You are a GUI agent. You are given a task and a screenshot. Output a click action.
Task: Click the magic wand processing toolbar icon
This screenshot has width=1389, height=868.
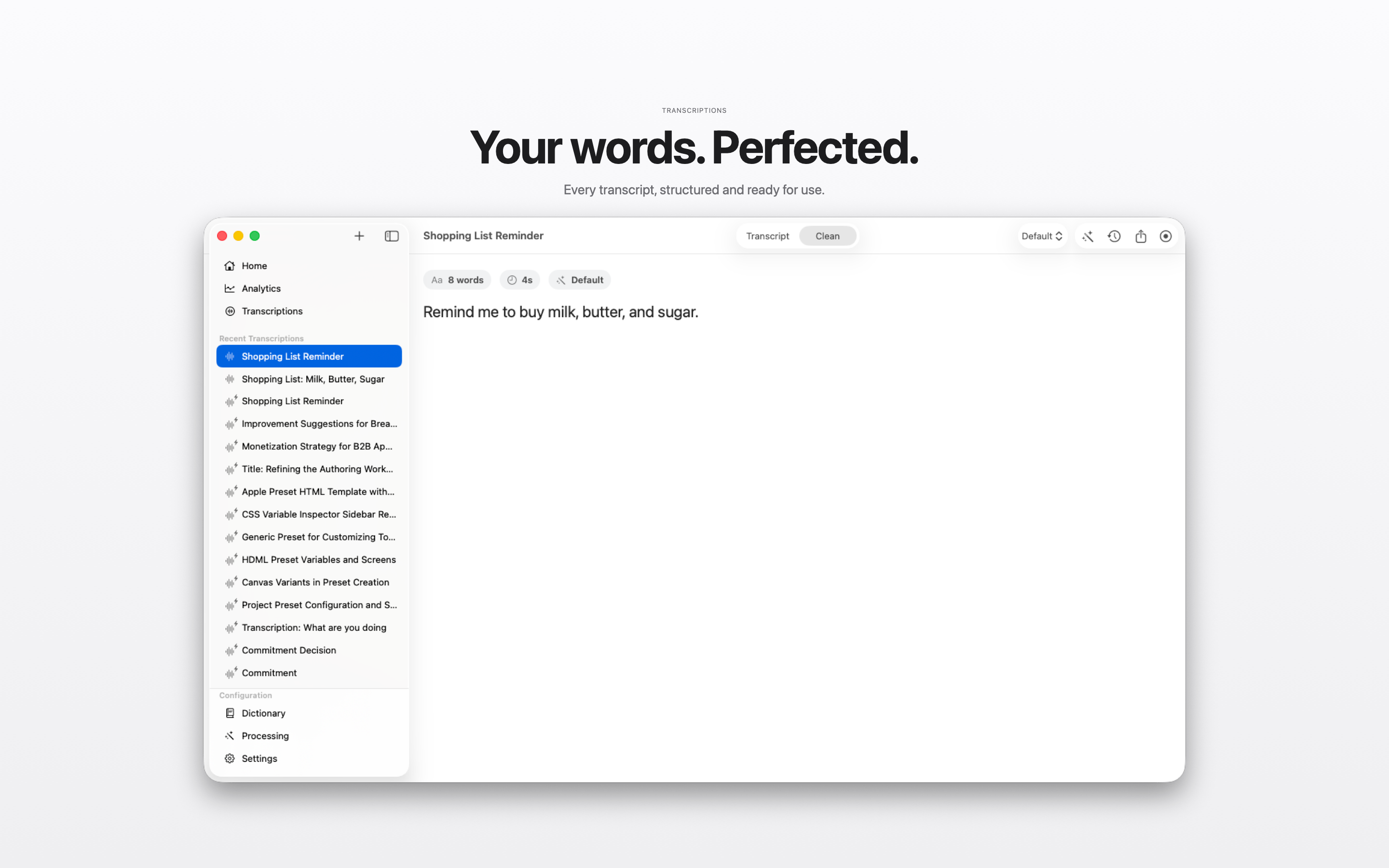(1088, 236)
